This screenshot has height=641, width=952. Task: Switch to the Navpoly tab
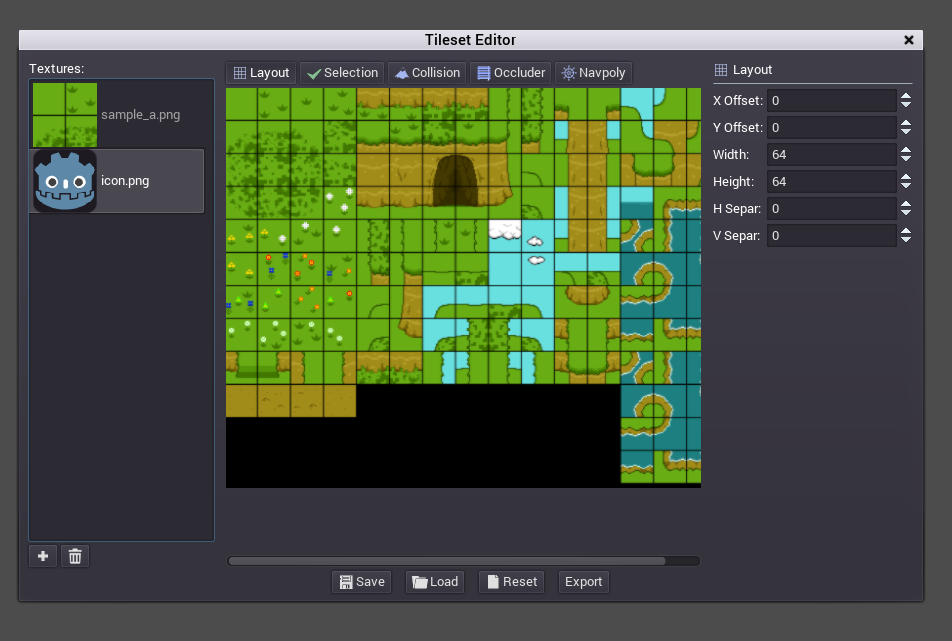click(593, 73)
